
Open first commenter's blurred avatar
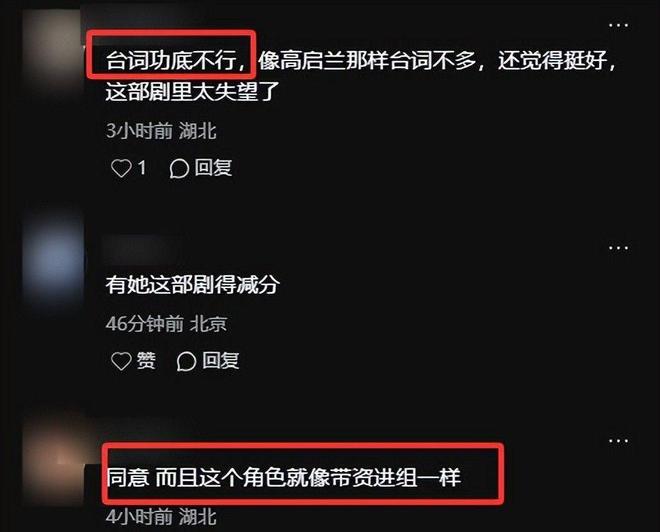pyautogui.click(x=53, y=46)
